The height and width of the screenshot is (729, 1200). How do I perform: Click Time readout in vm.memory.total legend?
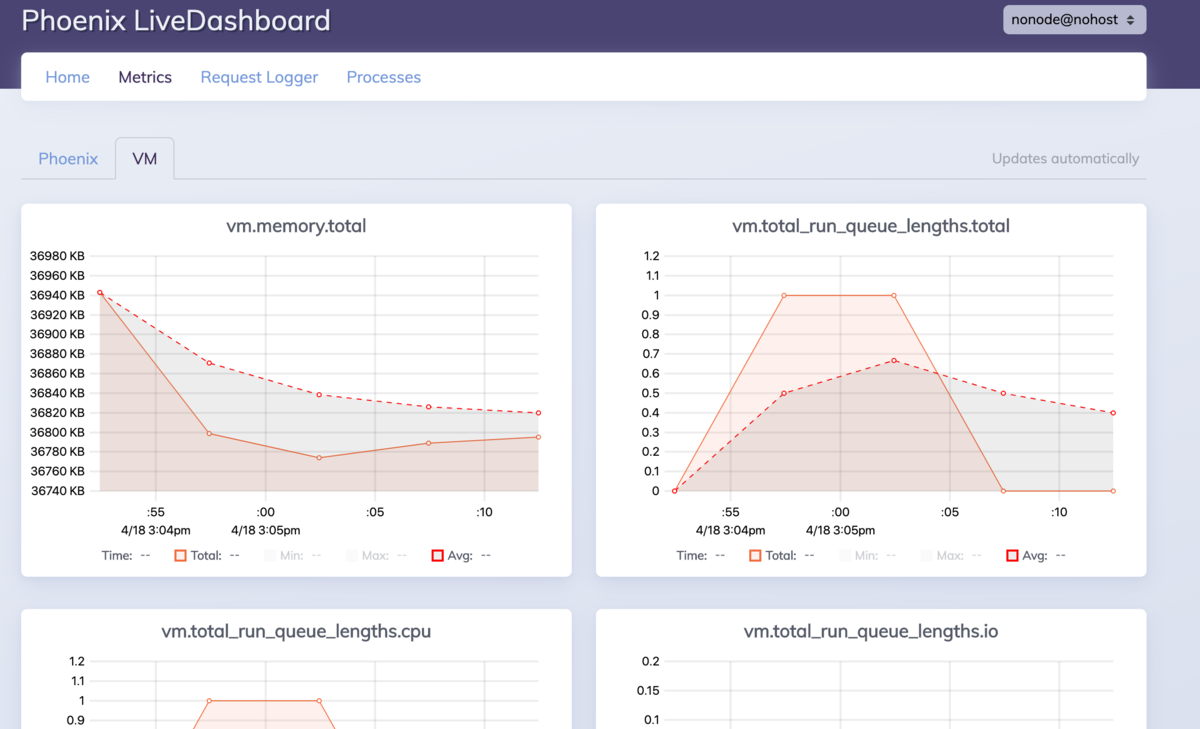tap(126, 555)
